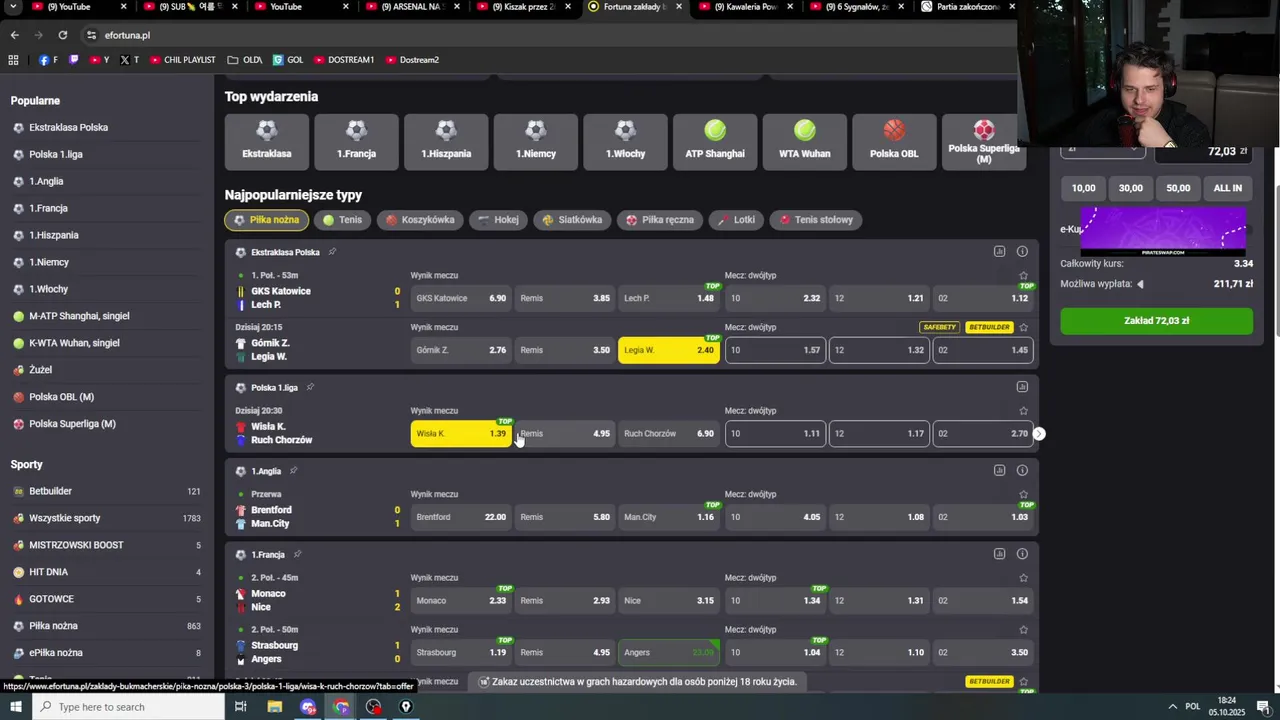Screen dimensions: 1280x720
Task: Open Ekstraklasa Polska in the sidebar
Action: 68,128
